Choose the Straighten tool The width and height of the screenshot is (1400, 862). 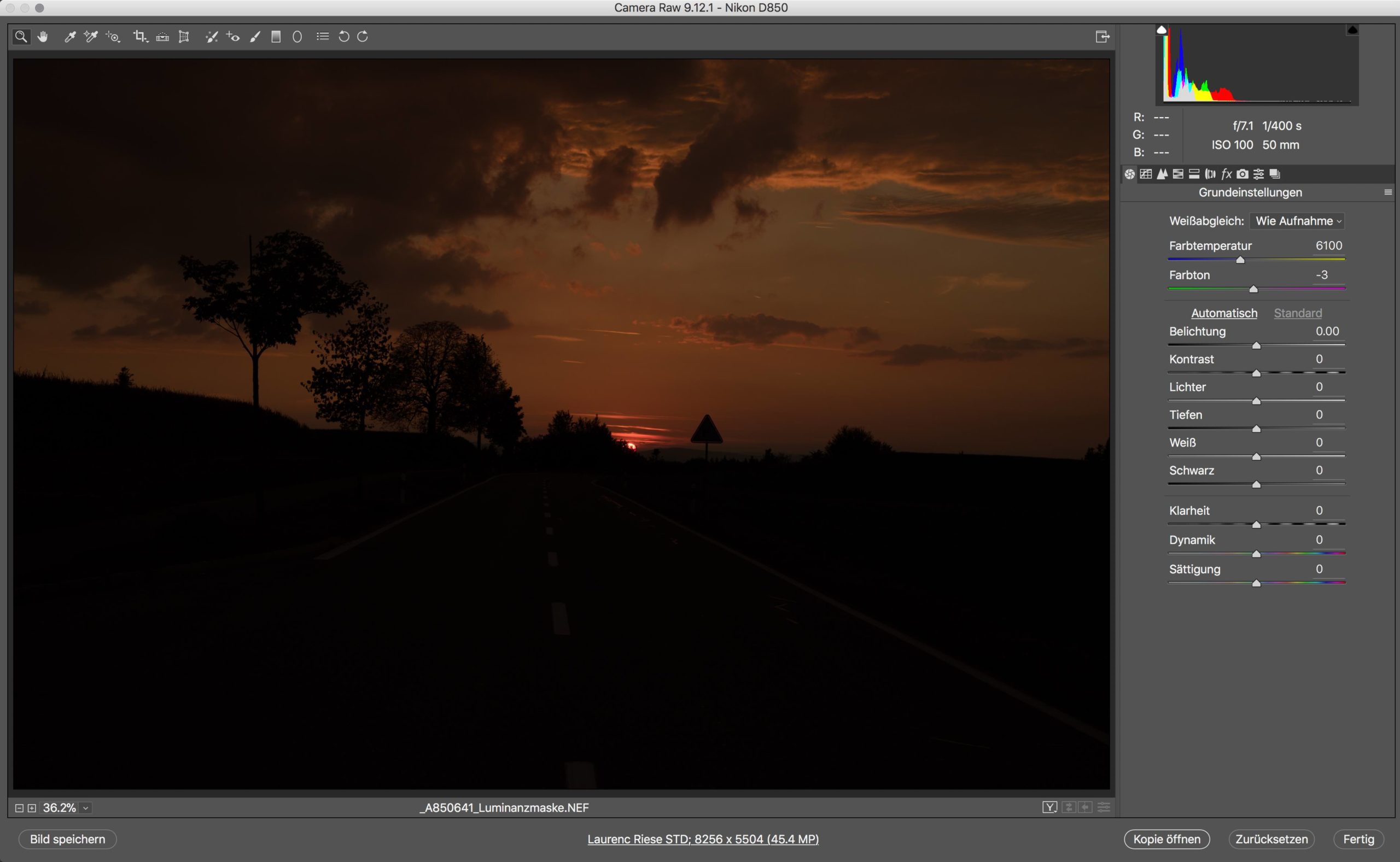click(x=162, y=37)
